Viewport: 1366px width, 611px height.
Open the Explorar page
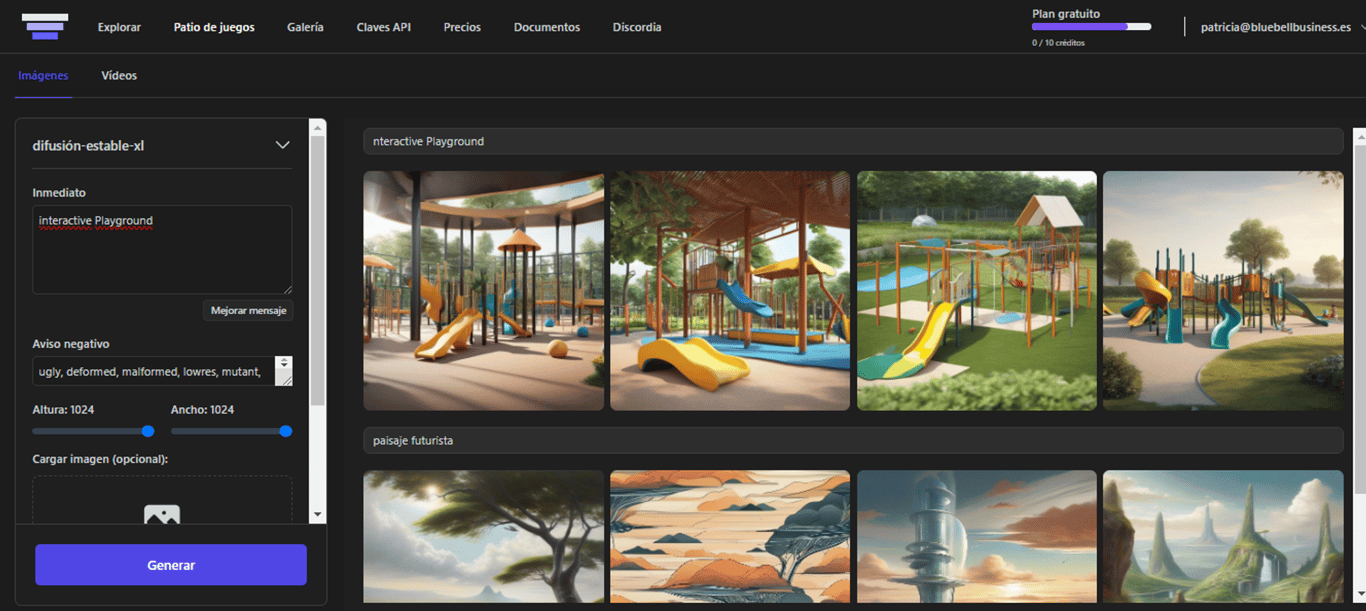click(x=119, y=27)
